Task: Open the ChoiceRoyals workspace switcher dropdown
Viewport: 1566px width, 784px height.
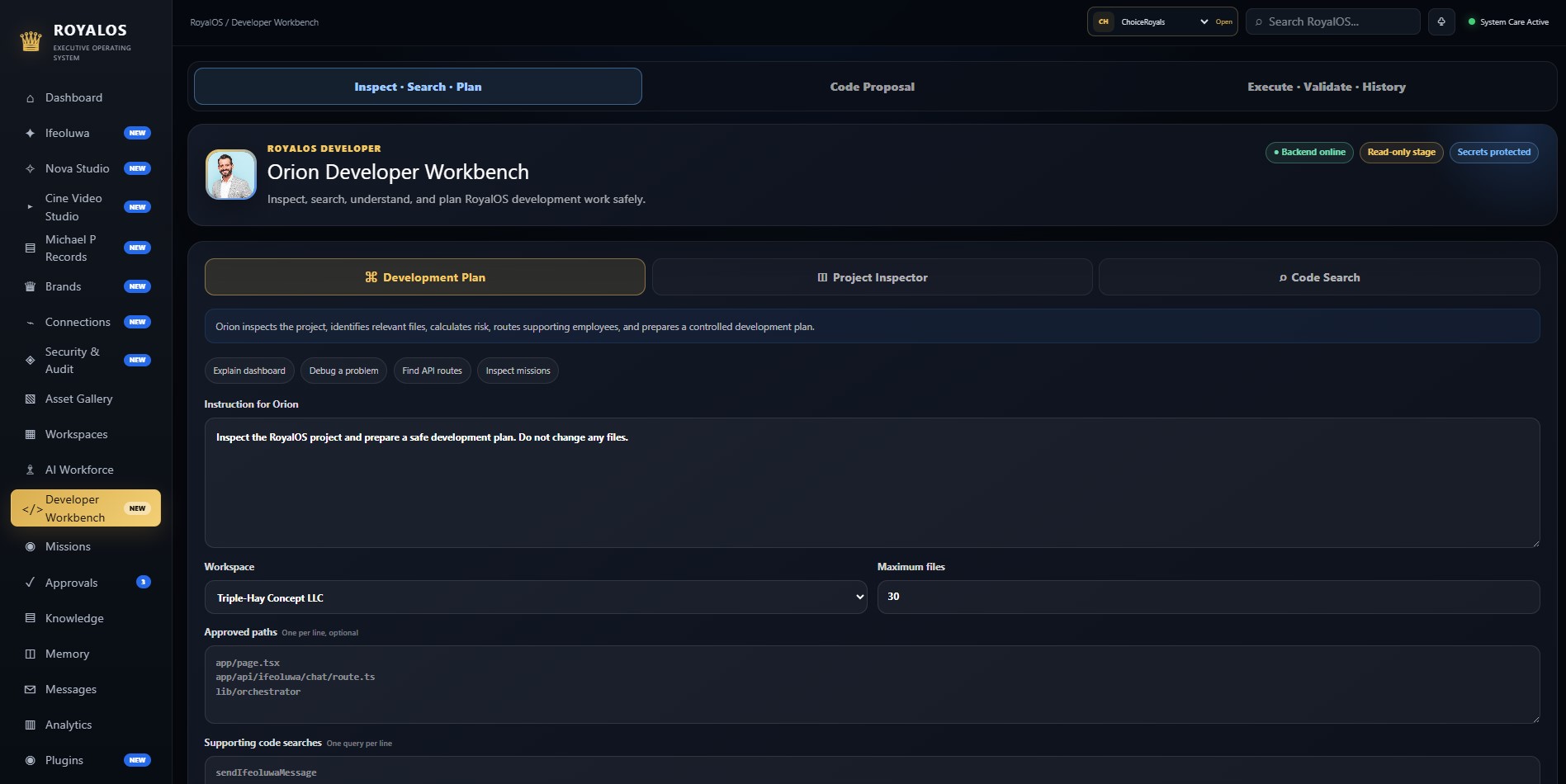Action: pyautogui.click(x=1164, y=21)
